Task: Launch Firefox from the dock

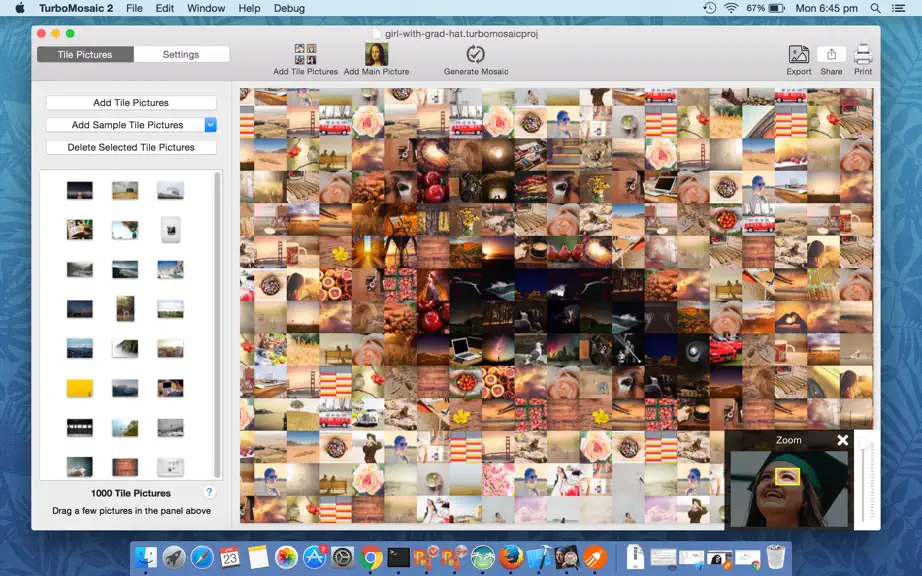Action: tap(511, 557)
